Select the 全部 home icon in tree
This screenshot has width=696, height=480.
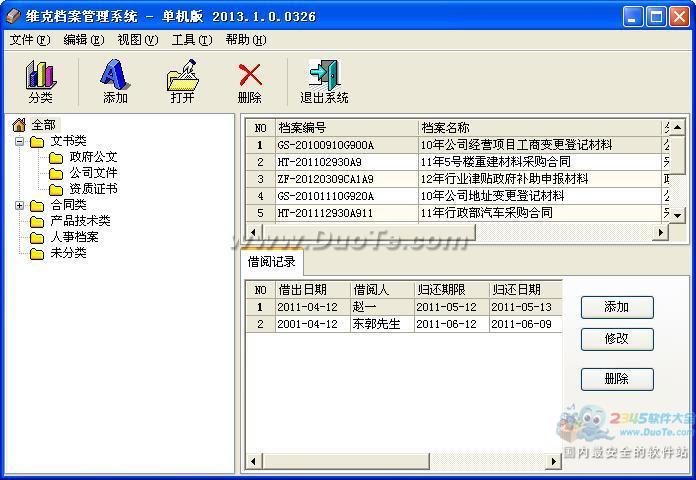(19, 125)
